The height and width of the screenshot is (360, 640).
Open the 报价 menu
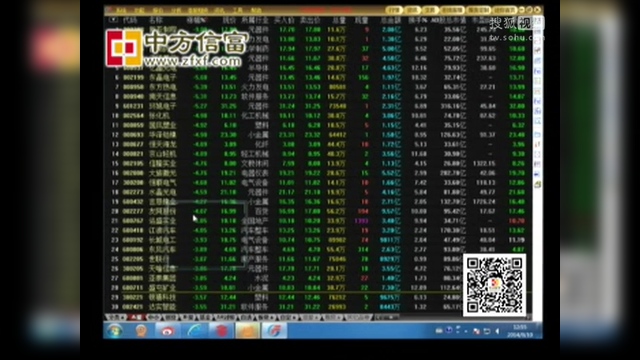click(x=158, y=10)
